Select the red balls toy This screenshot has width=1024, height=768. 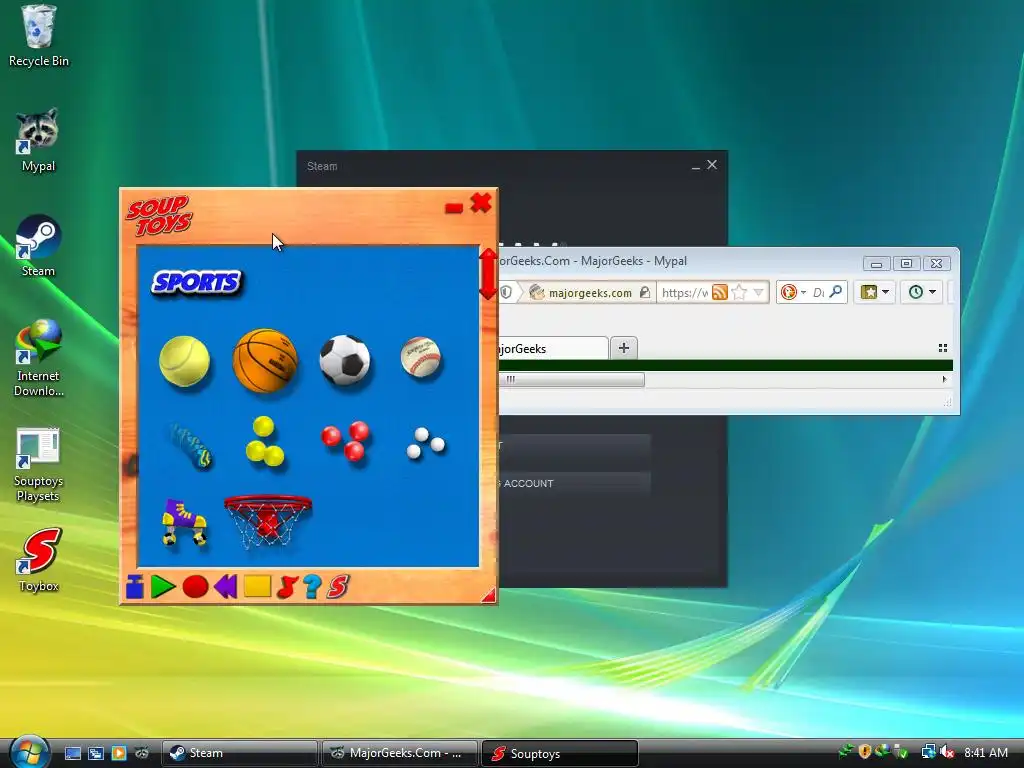(346, 440)
